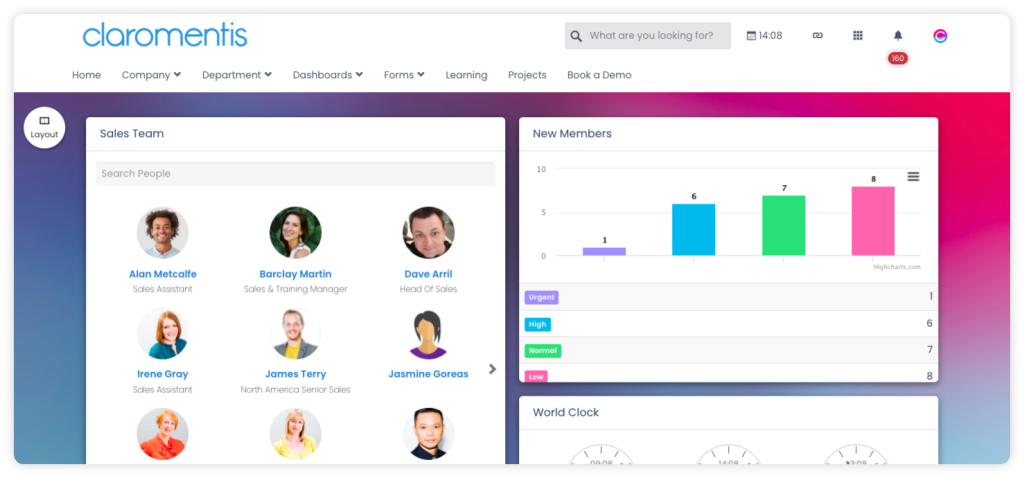Expand the Dashboards dropdown menu
Image resolution: width=1024 pixels, height=478 pixels.
click(x=328, y=75)
